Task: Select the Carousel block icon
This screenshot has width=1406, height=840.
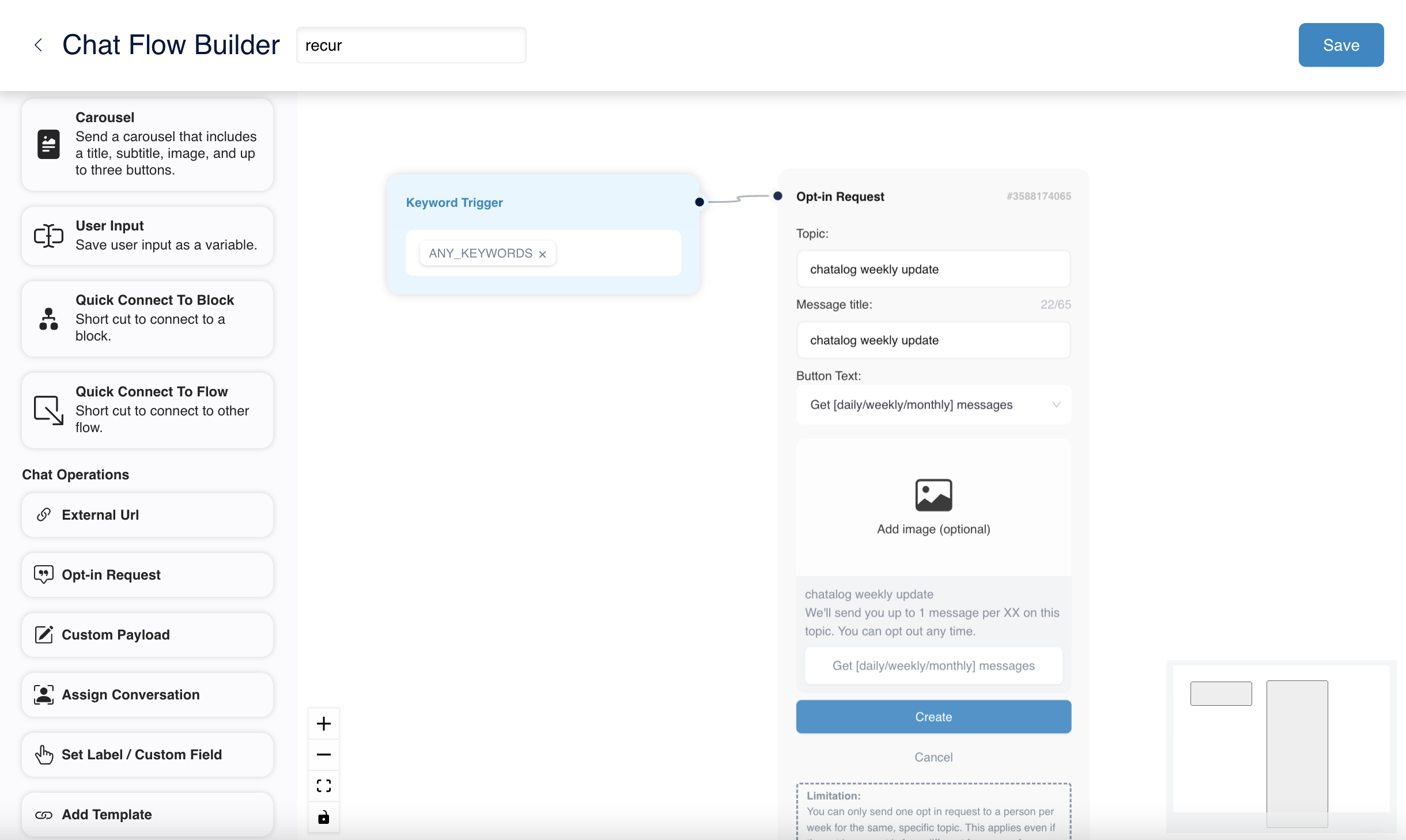Action: (x=49, y=144)
